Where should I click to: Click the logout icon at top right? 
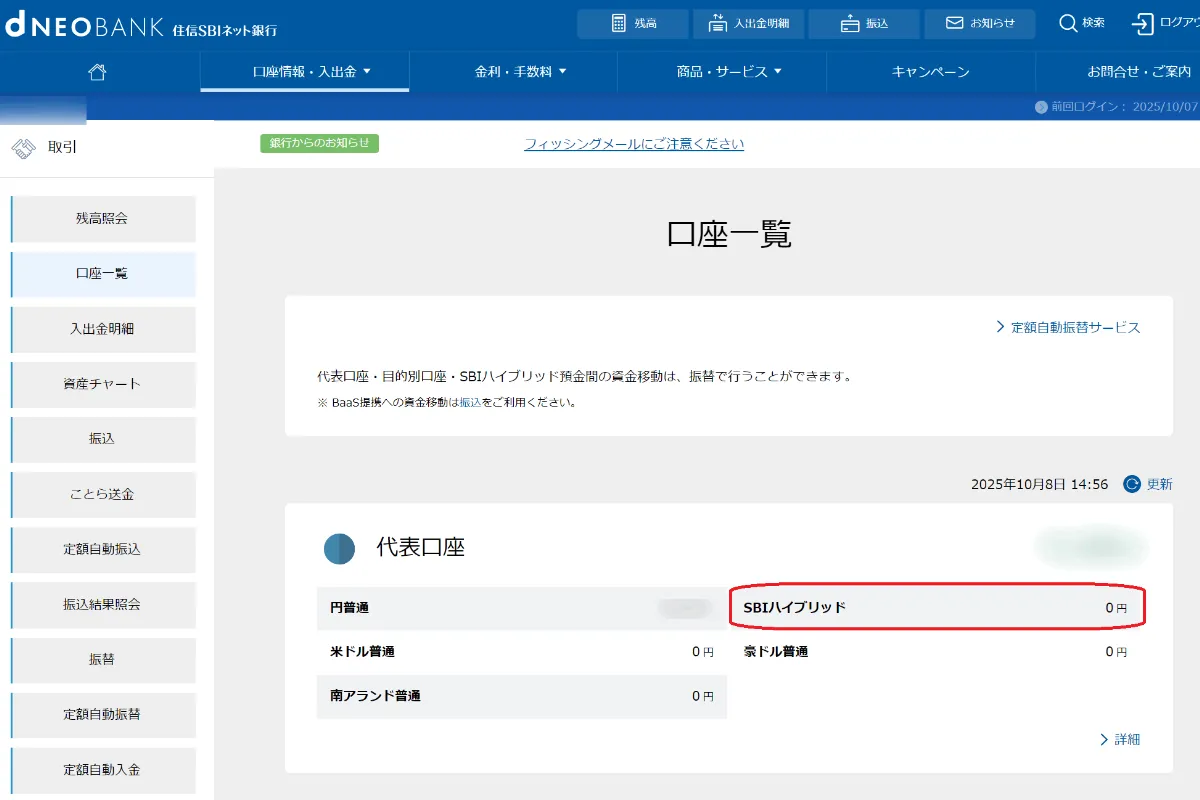(1143, 23)
